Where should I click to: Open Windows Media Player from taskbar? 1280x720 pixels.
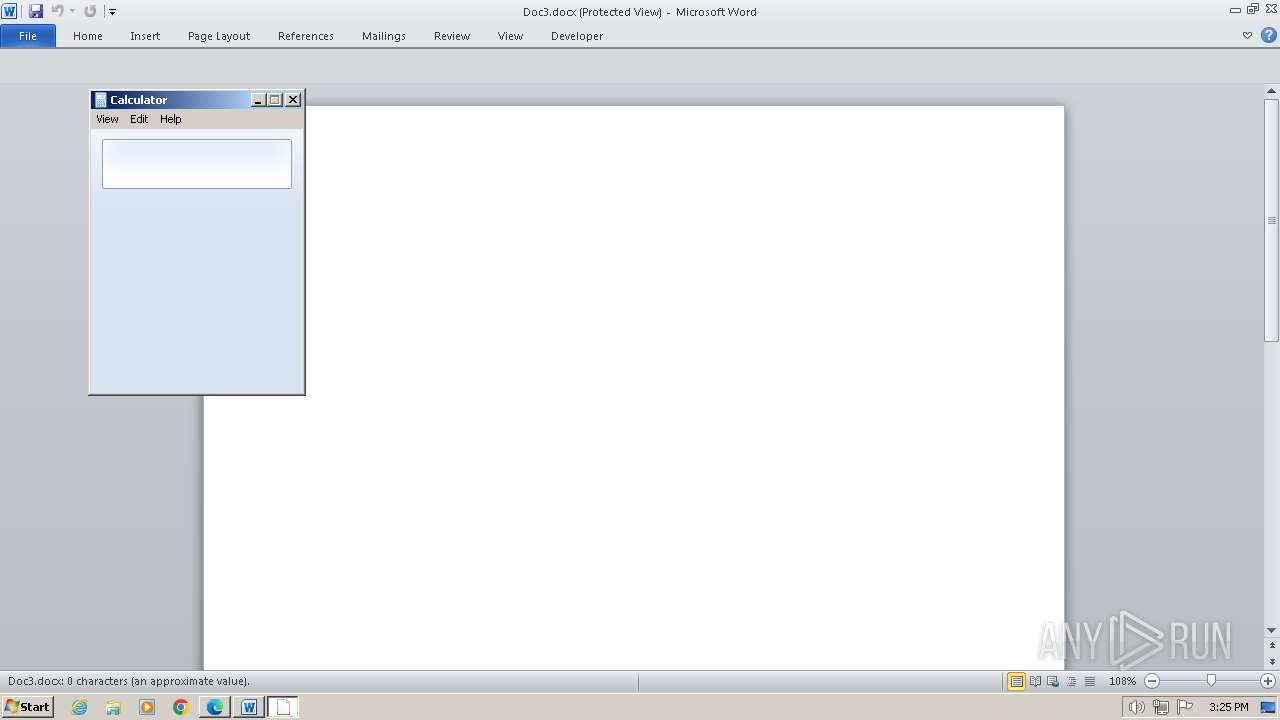(x=147, y=707)
